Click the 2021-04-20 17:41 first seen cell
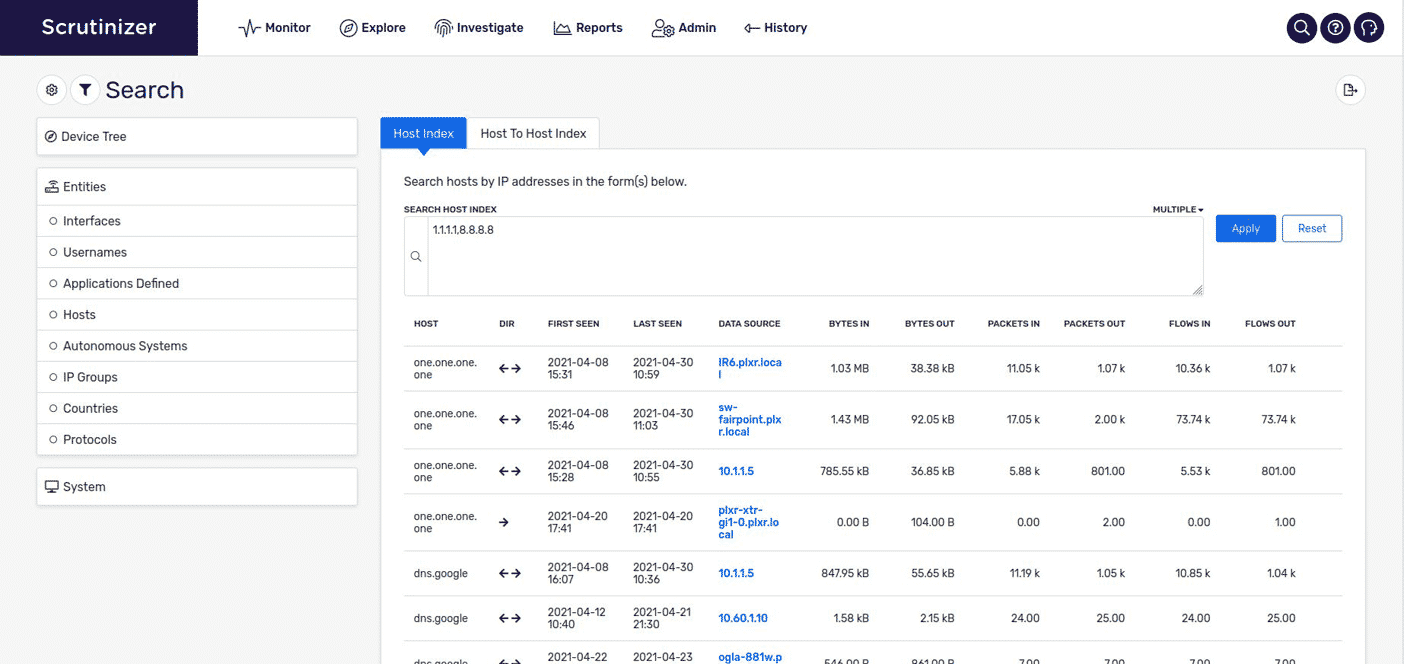The height and width of the screenshot is (664, 1404). pos(578,522)
